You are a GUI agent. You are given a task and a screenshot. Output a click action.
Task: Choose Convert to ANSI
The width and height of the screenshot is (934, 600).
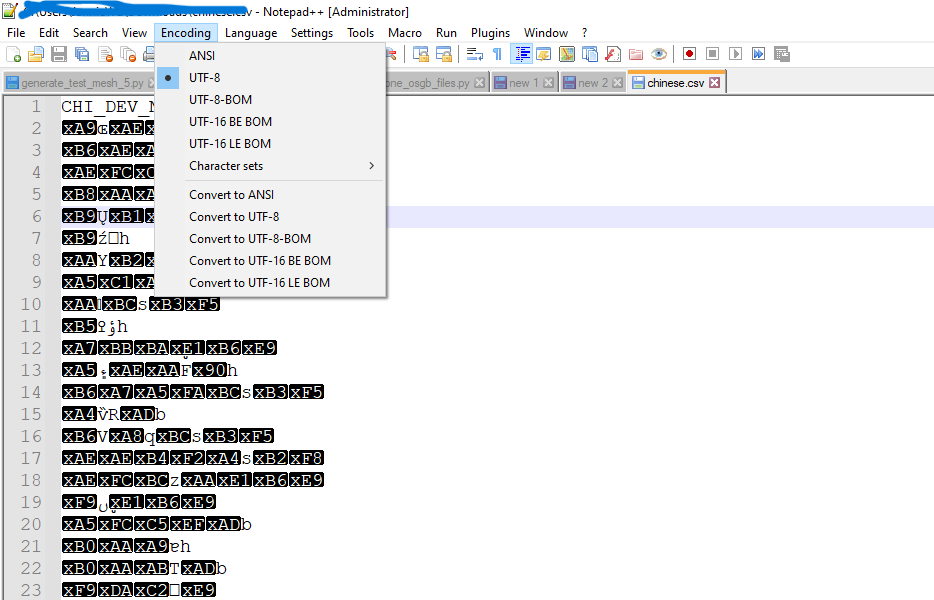point(270,195)
